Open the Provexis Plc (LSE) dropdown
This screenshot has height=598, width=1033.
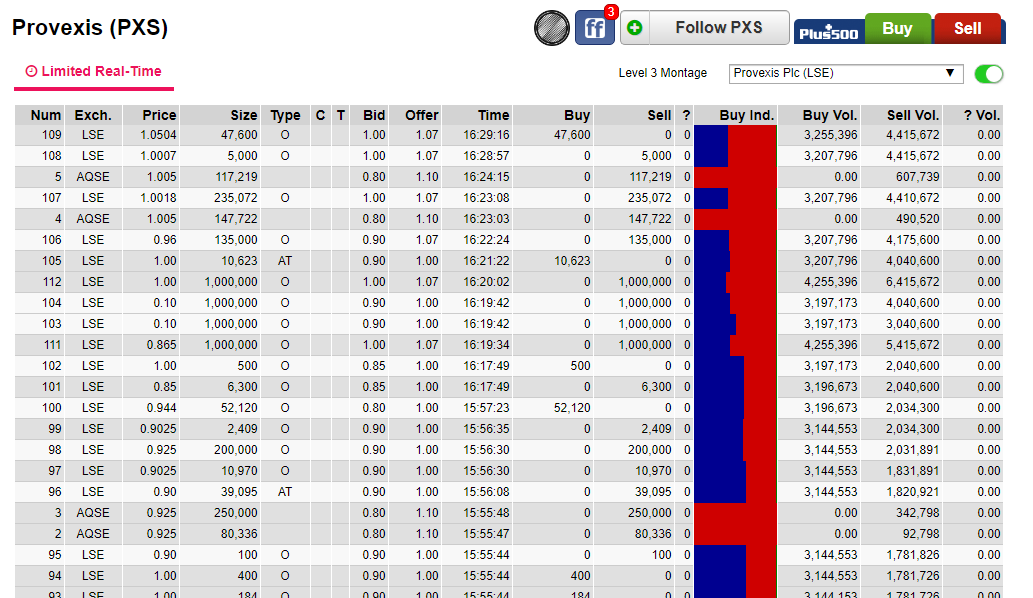(x=846, y=73)
